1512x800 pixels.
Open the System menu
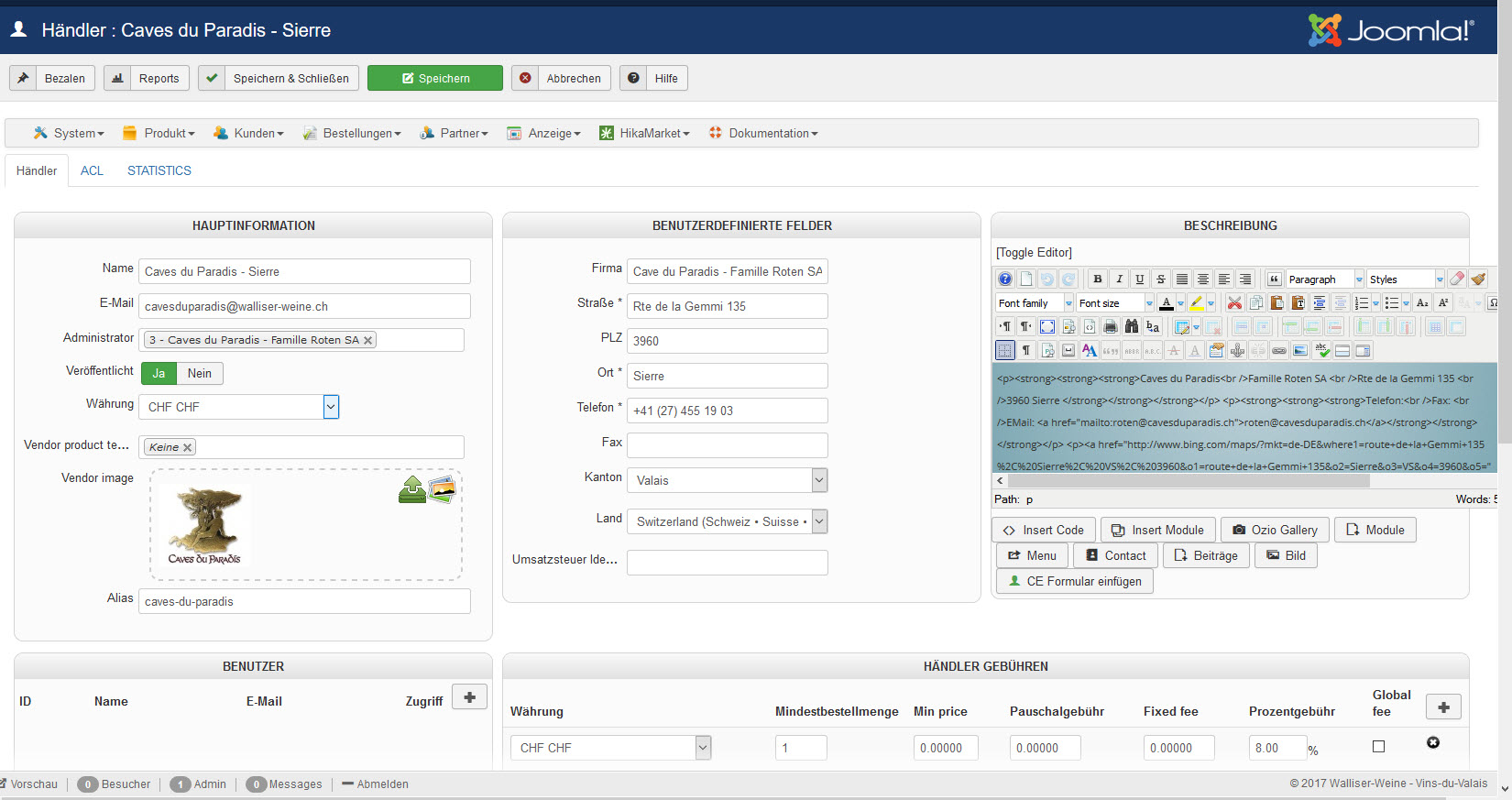click(x=69, y=134)
